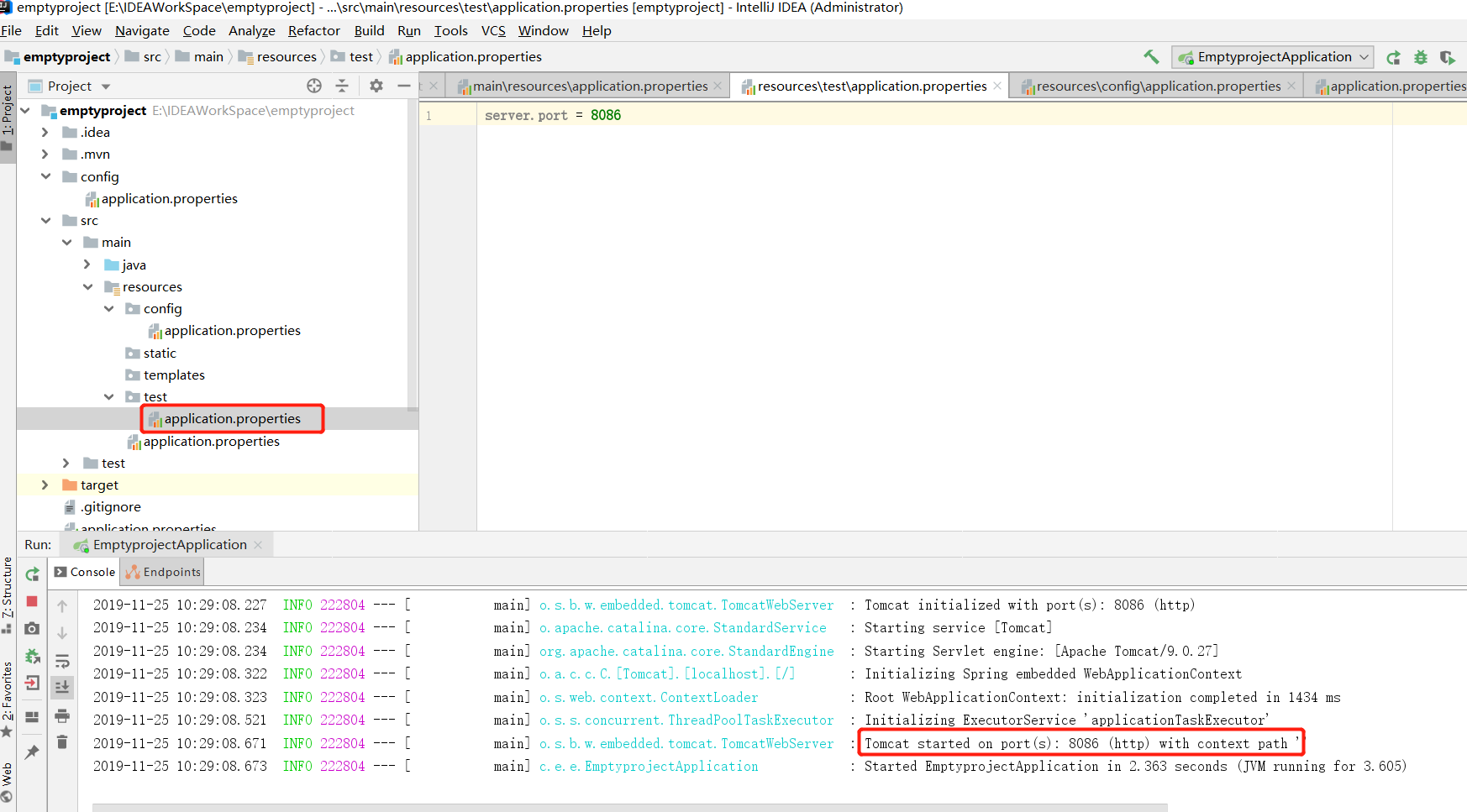1467x812 pixels.
Task: Print console contents using printer icon
Action: tap(62, 716)
